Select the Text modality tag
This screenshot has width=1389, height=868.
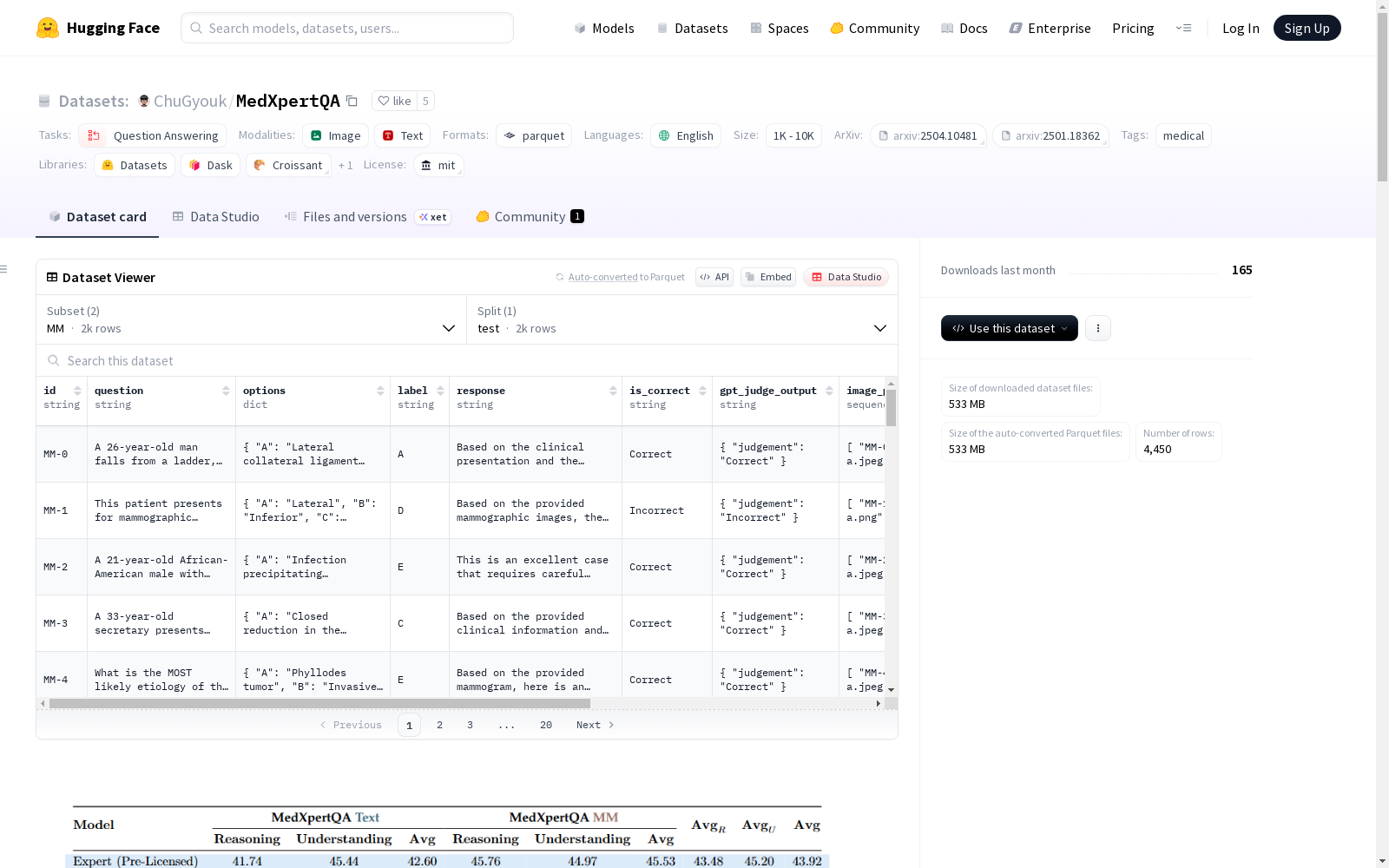coord(403,135)
